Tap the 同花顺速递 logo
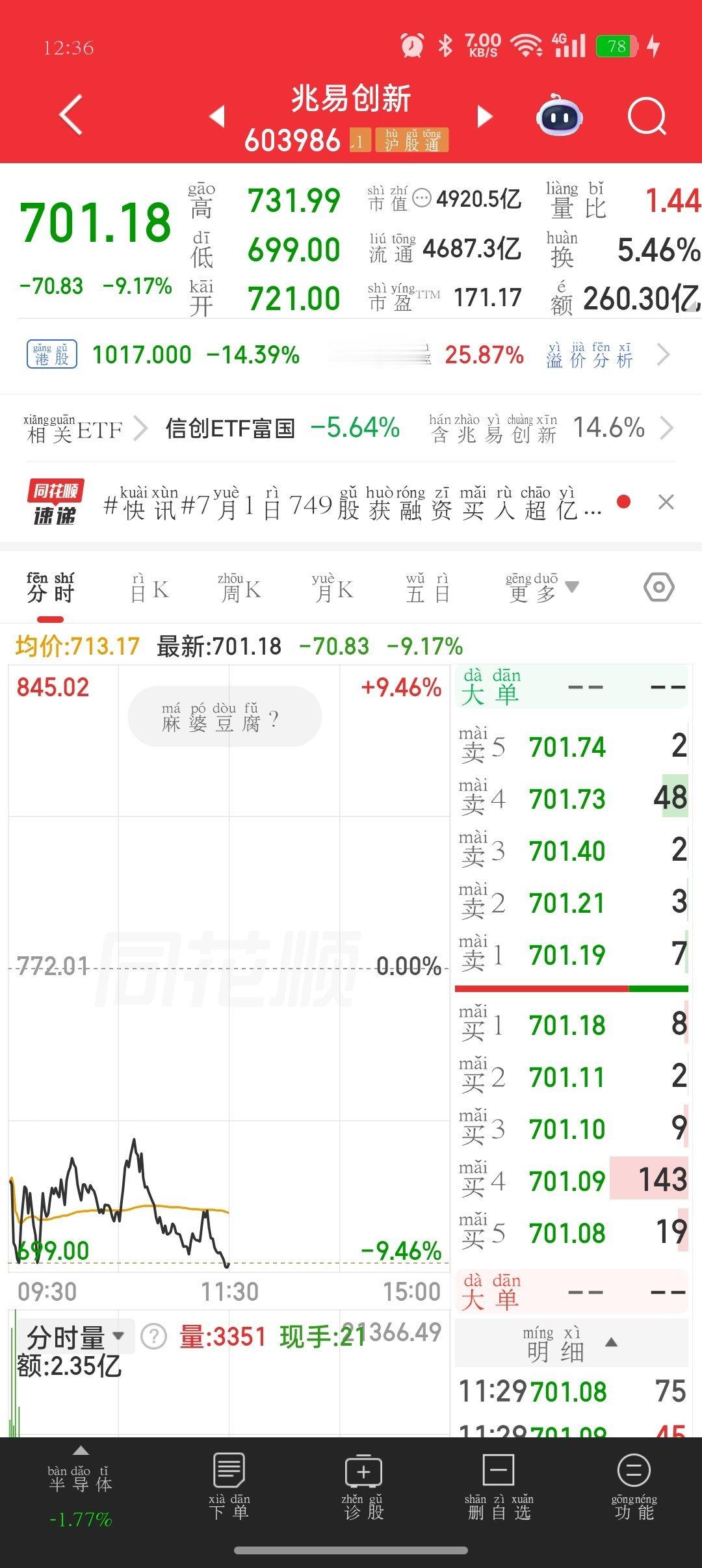702x1568 pixels. (x=55, y=502)
